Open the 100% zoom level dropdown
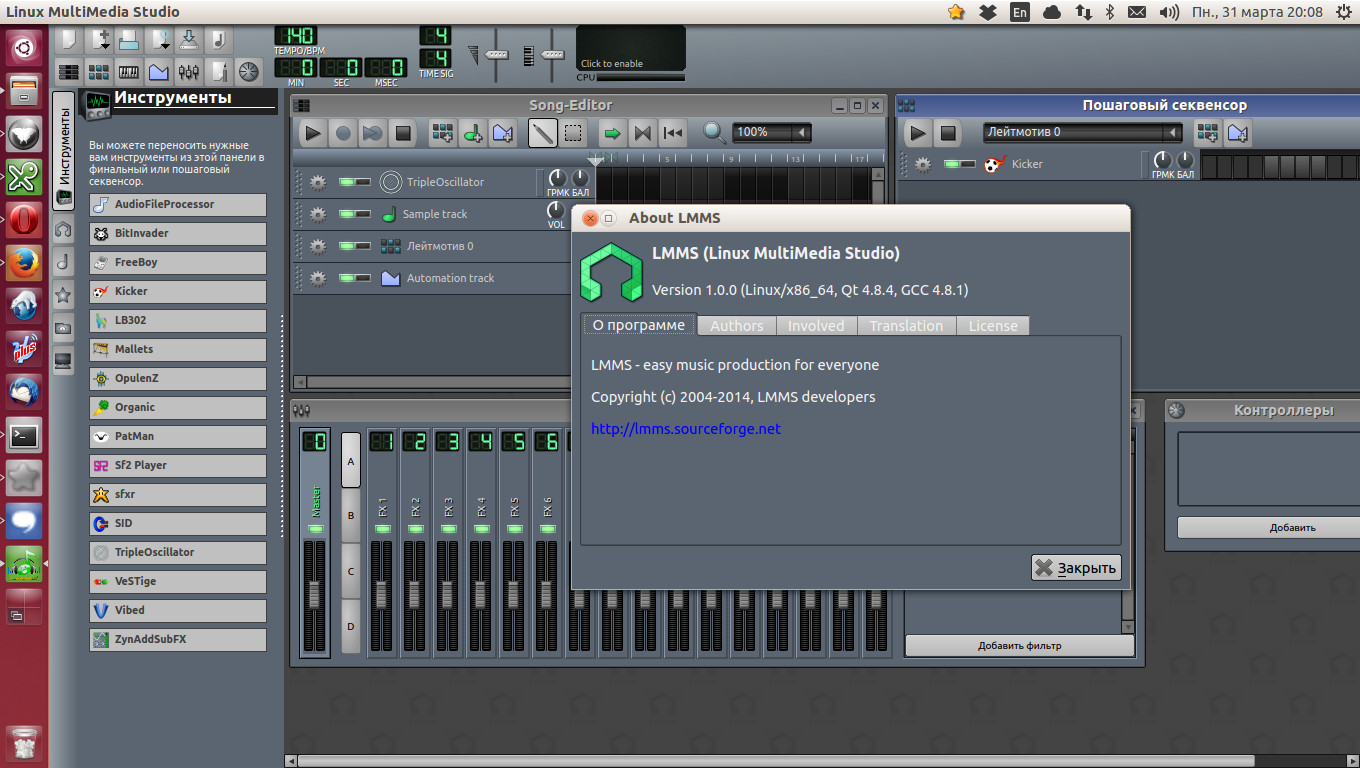 pos(802,131)
